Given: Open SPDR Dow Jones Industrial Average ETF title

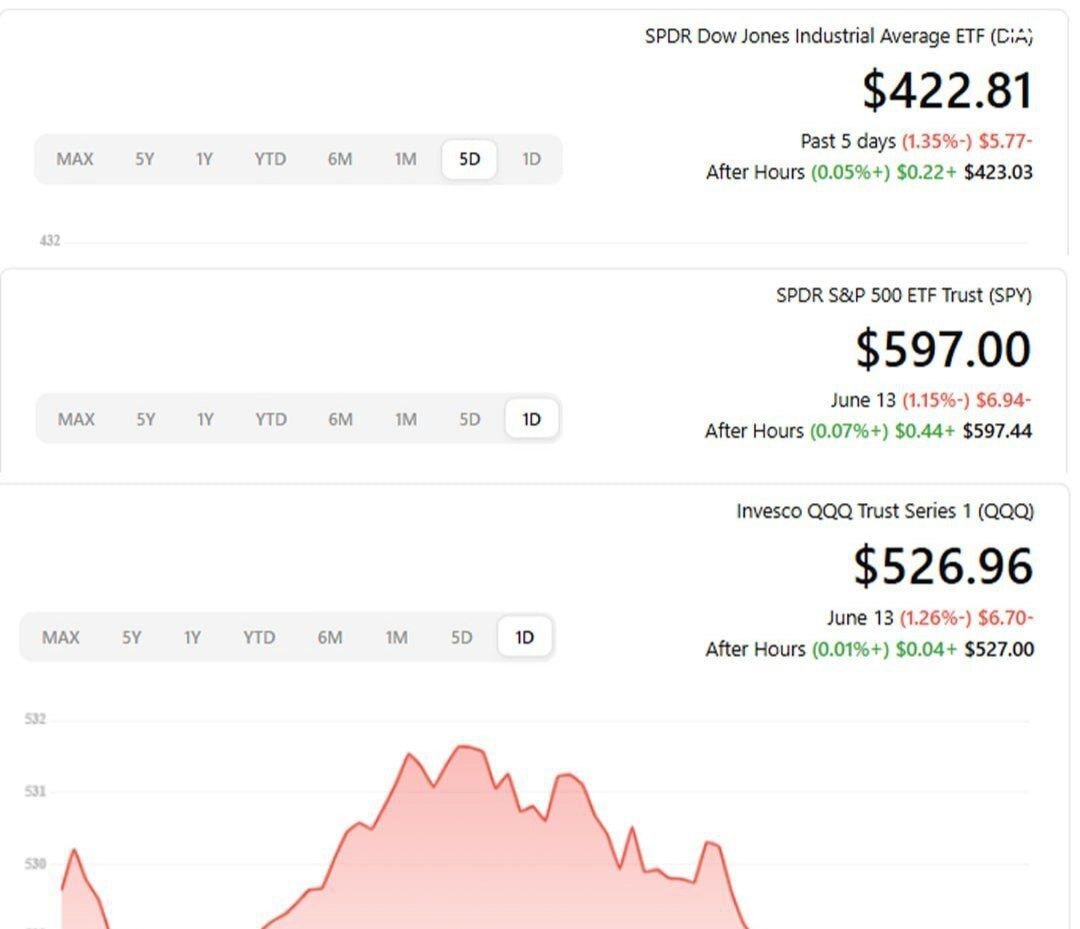Looking at the screenshot, I should [838, 37].
